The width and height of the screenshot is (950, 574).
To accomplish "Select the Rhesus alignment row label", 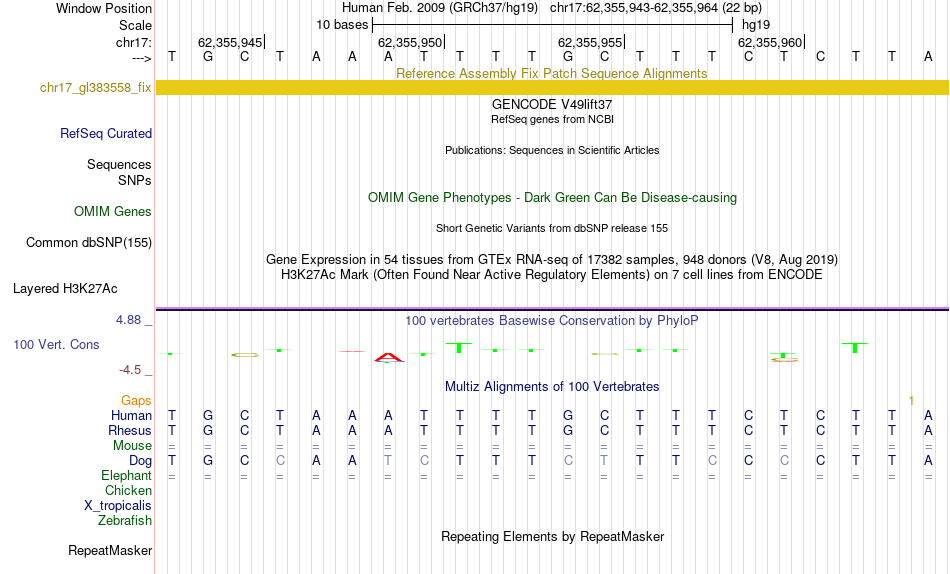I will point(130,430).
